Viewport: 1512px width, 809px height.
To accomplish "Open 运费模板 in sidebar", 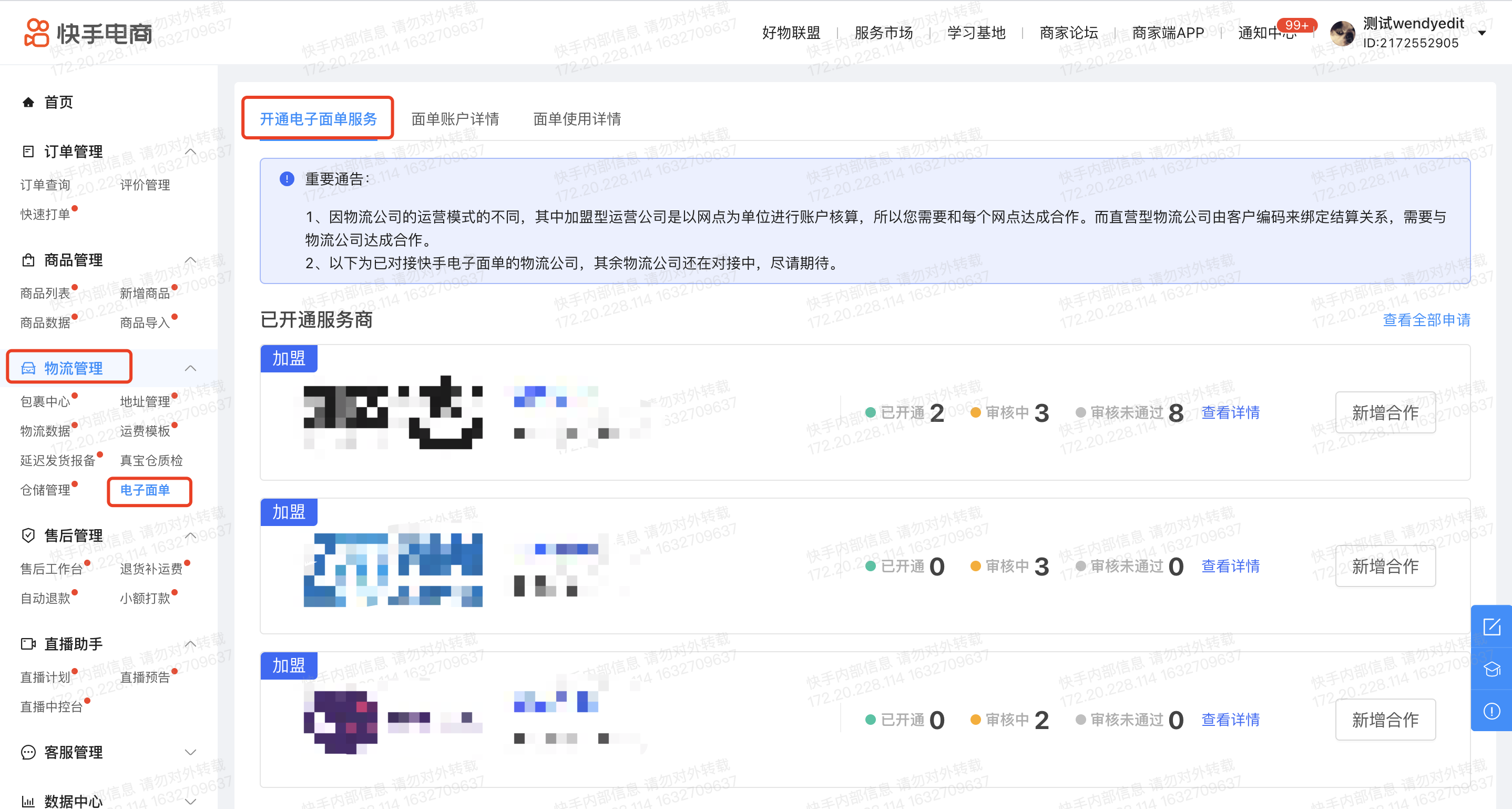I will point(145,431).
